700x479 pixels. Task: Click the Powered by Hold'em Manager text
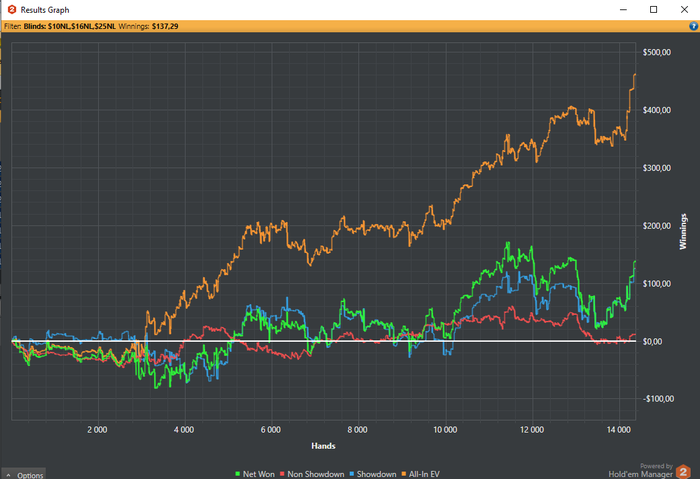[x=641, y=471]
